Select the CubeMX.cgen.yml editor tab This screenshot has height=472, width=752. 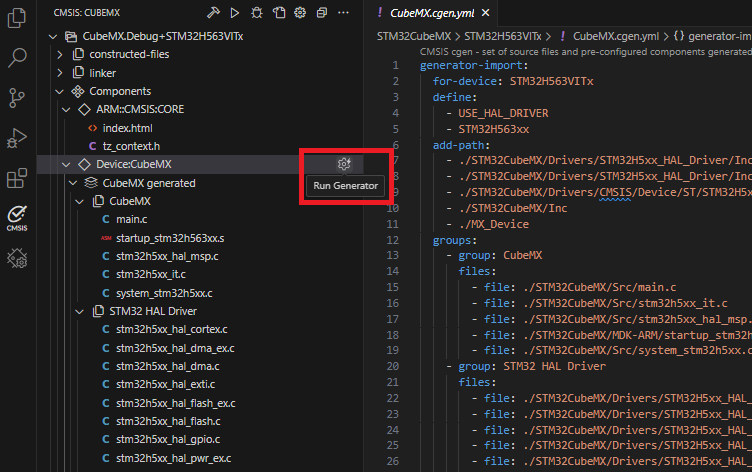(x=432, y=13)
